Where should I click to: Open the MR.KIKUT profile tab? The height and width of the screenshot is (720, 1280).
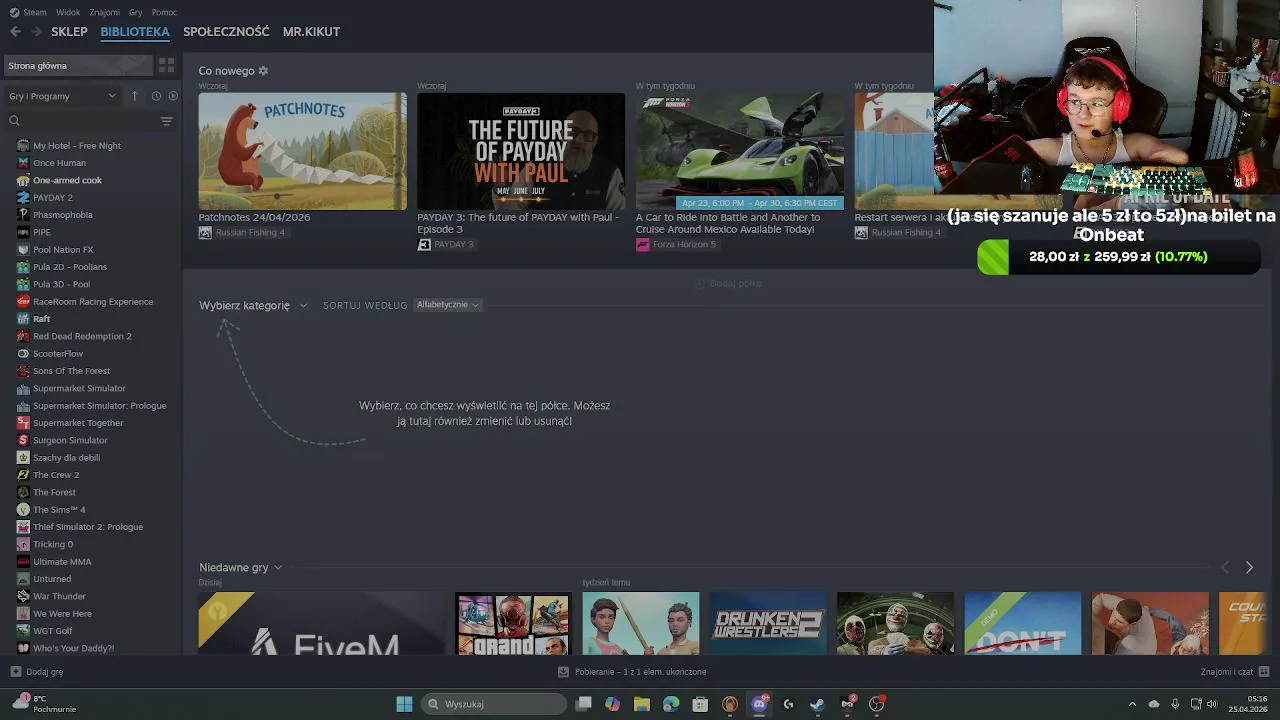(311, 32)
